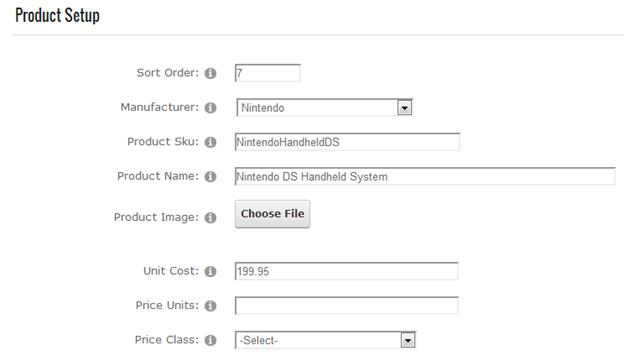This screenshot has width=624, height=361.
Task: Click the Product Setup heading
Action: pos(57,16)
